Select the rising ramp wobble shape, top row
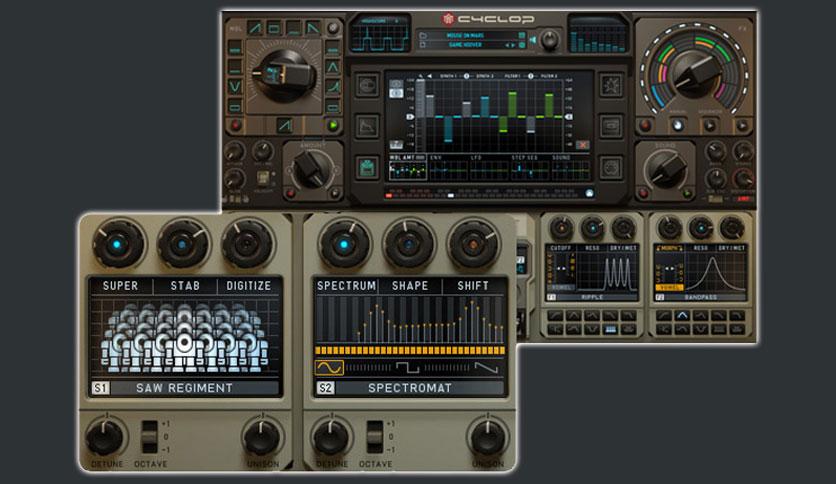 (x=255, y=28)
